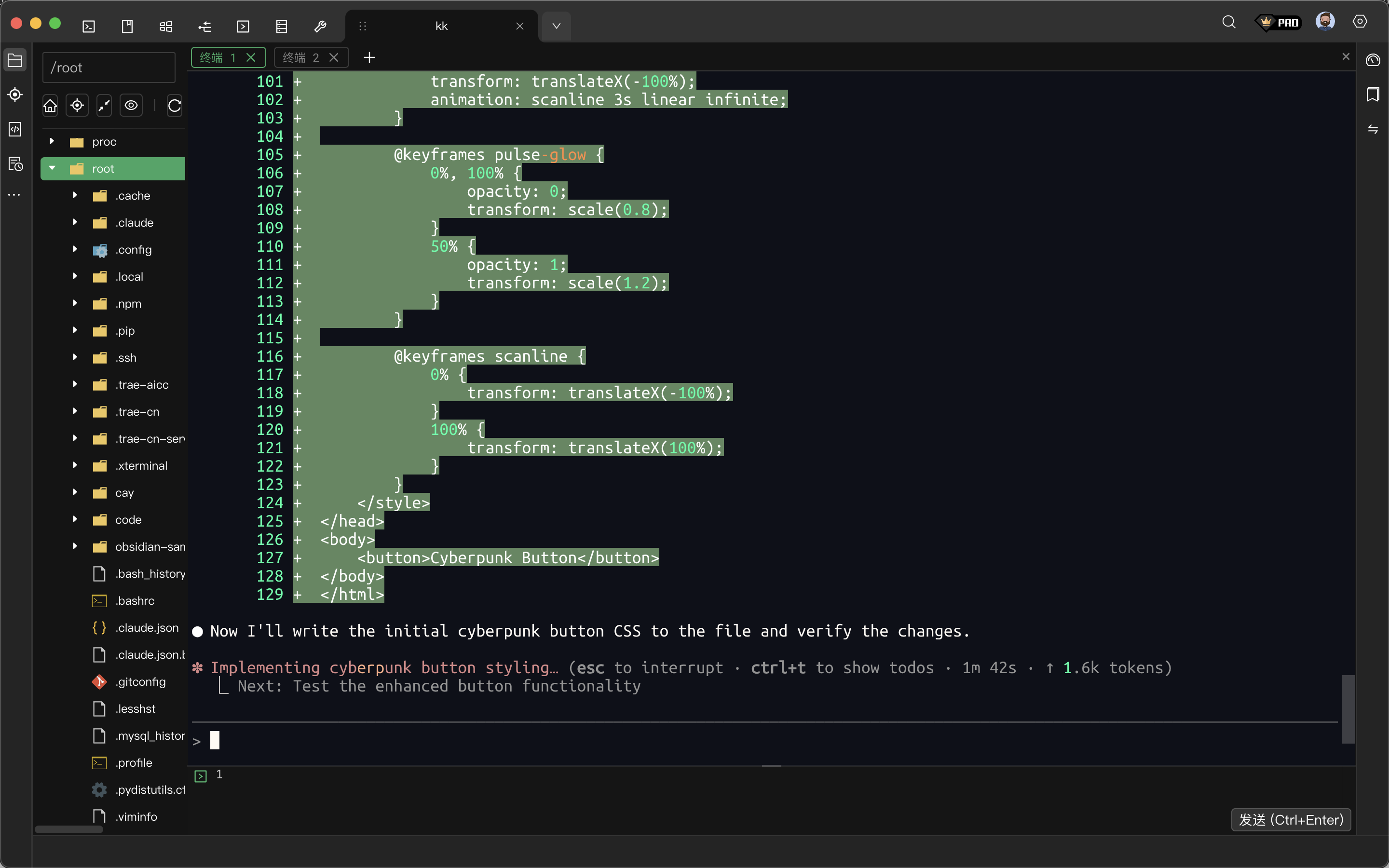The width and height of the screenshot is (1389, 868).
Task: Refresh the file list
Action: click(x=175, y=106)
